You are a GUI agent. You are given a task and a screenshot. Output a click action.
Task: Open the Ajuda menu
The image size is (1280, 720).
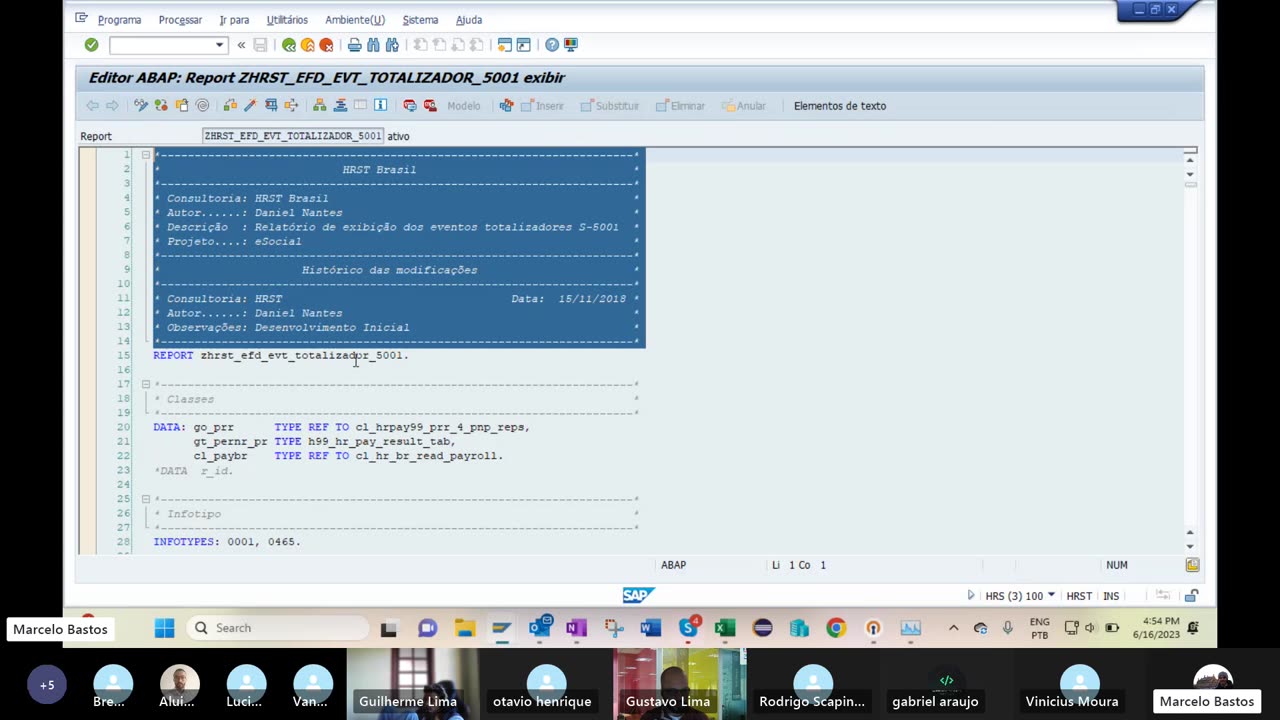pos(469,20)
